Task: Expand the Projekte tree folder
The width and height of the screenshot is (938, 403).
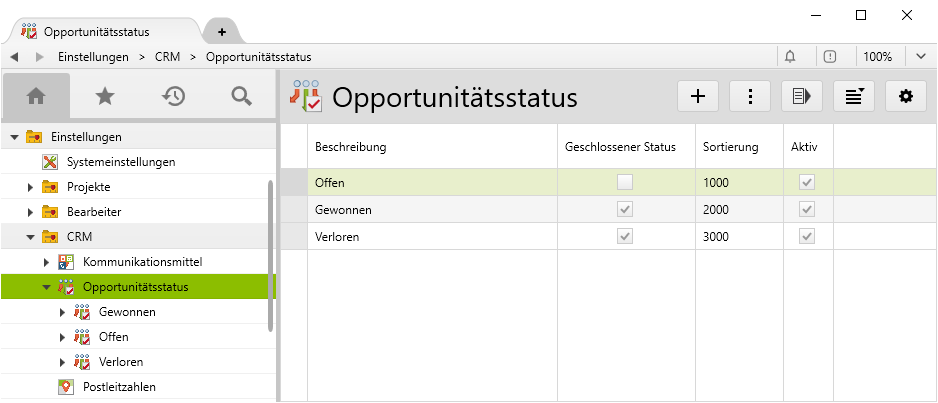Action: 31,187
